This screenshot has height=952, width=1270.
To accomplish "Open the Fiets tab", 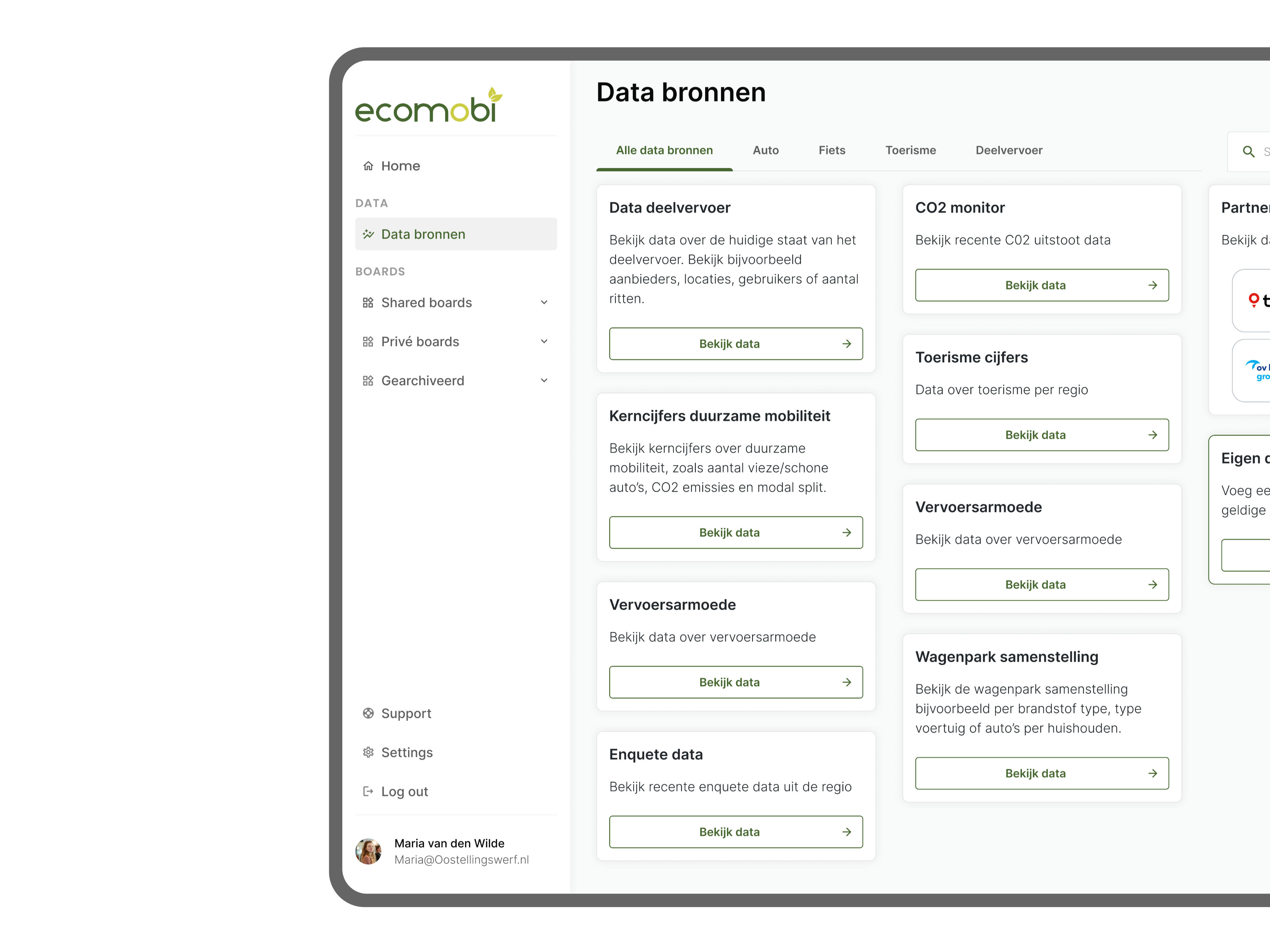I will pyautogui.click(x=831, y=150).
